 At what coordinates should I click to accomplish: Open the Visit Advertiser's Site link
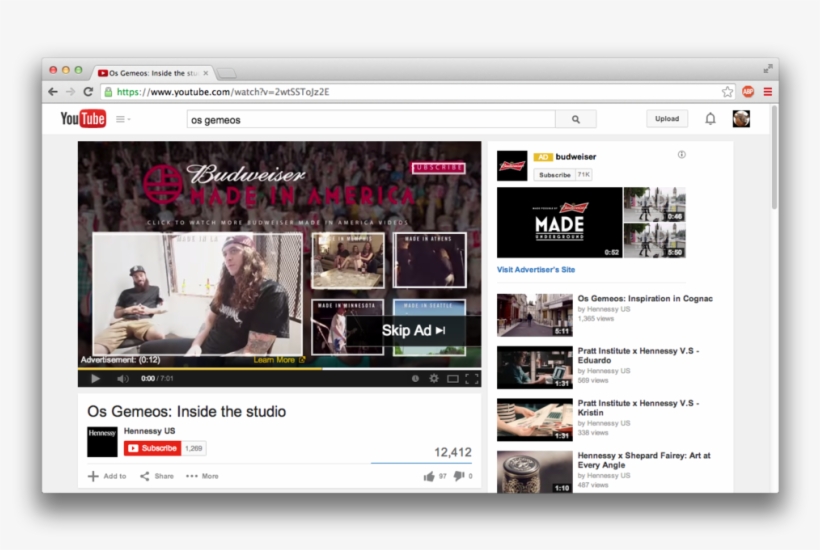pos(536,270)
